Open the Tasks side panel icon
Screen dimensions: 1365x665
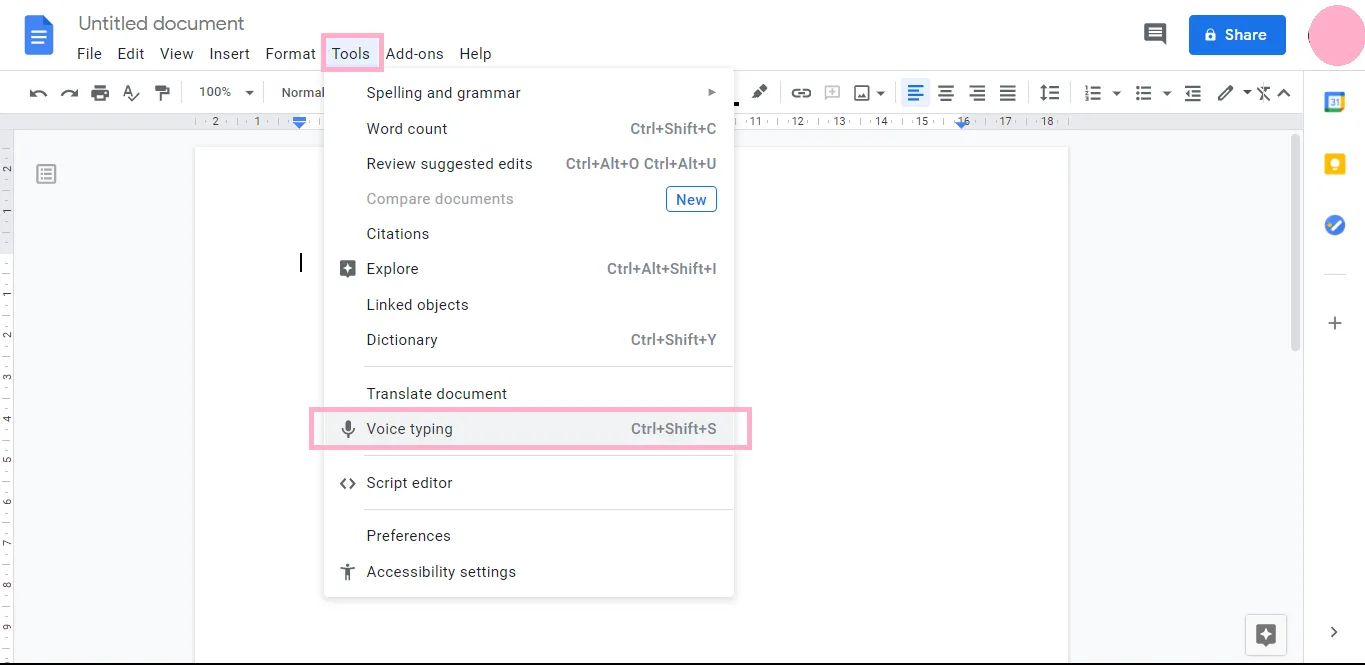coord(1334,225)
